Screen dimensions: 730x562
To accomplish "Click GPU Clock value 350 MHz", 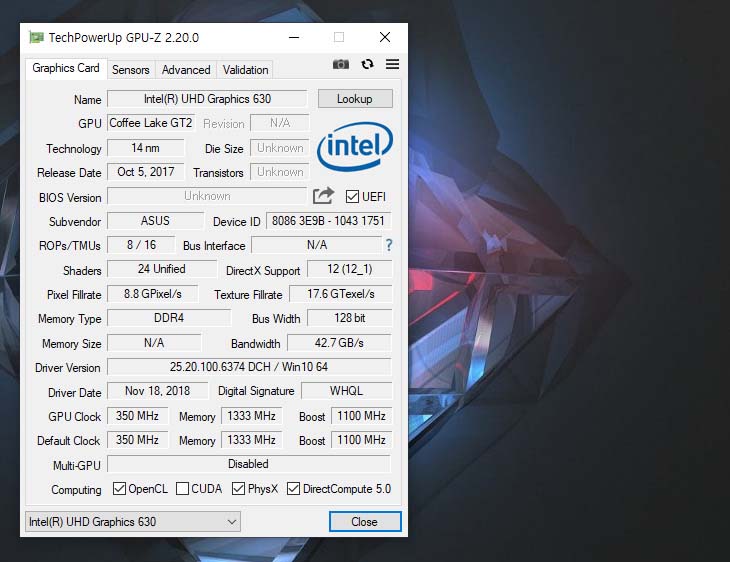I will point(137,415).
